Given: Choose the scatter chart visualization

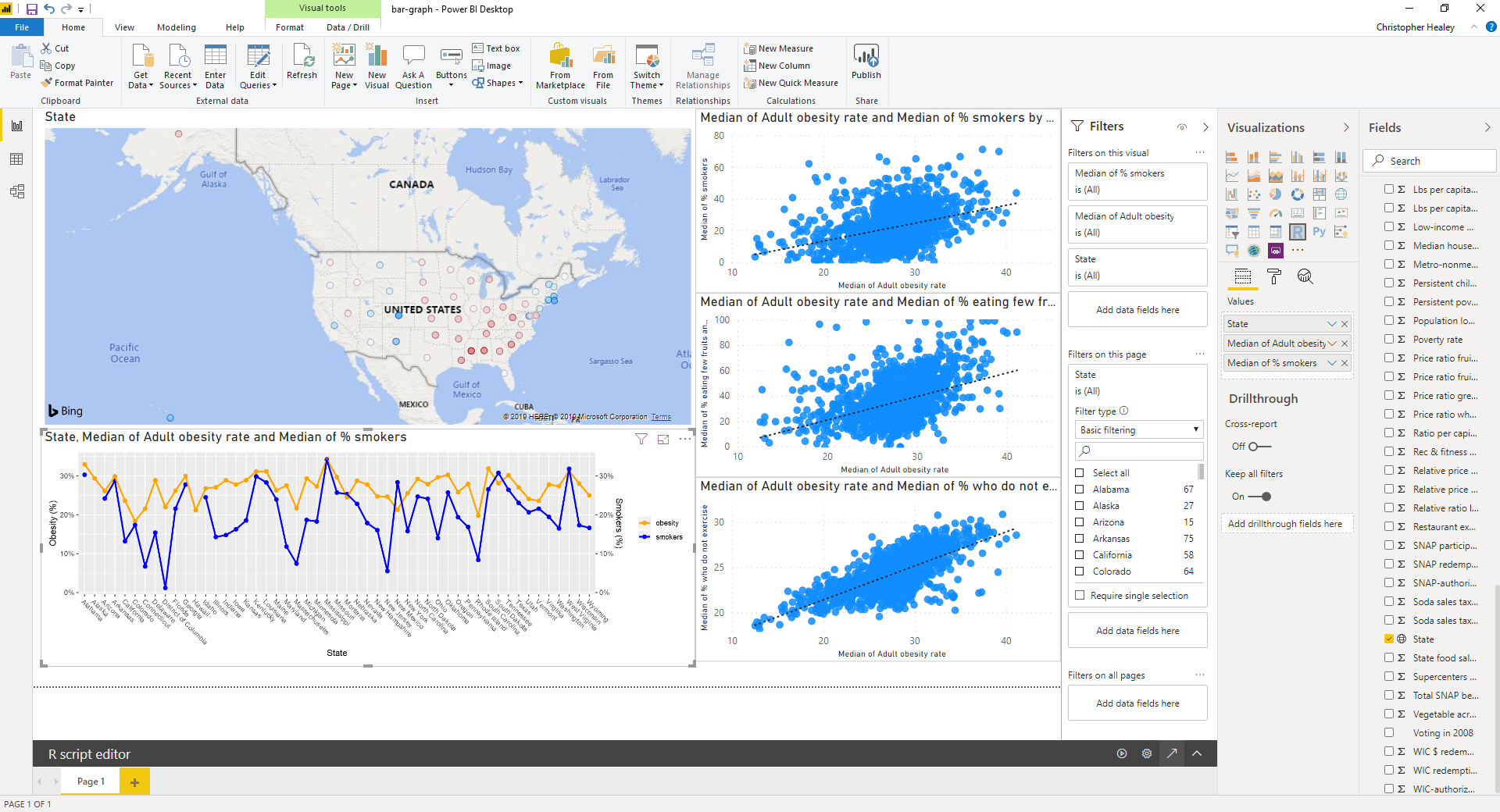Looking at the screenshot, I should tap(1254, 194).
